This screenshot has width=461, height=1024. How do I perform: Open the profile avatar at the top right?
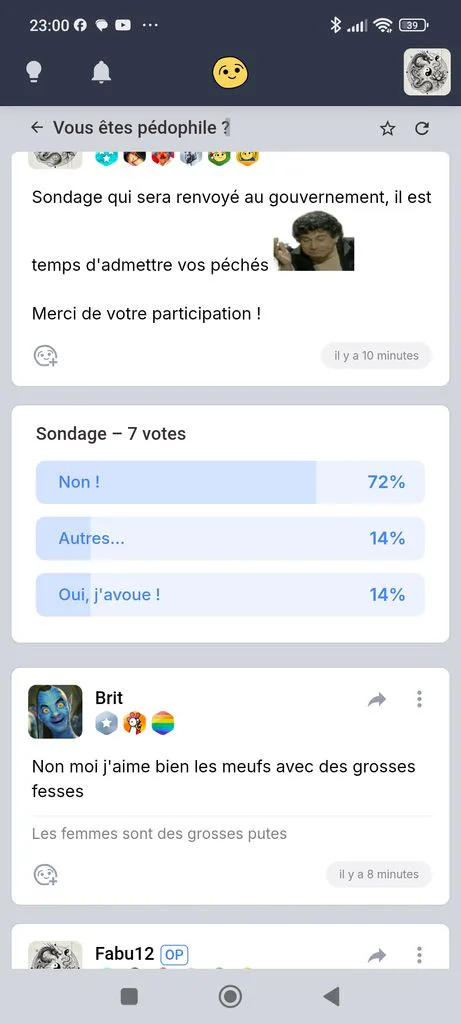(427, 72)
